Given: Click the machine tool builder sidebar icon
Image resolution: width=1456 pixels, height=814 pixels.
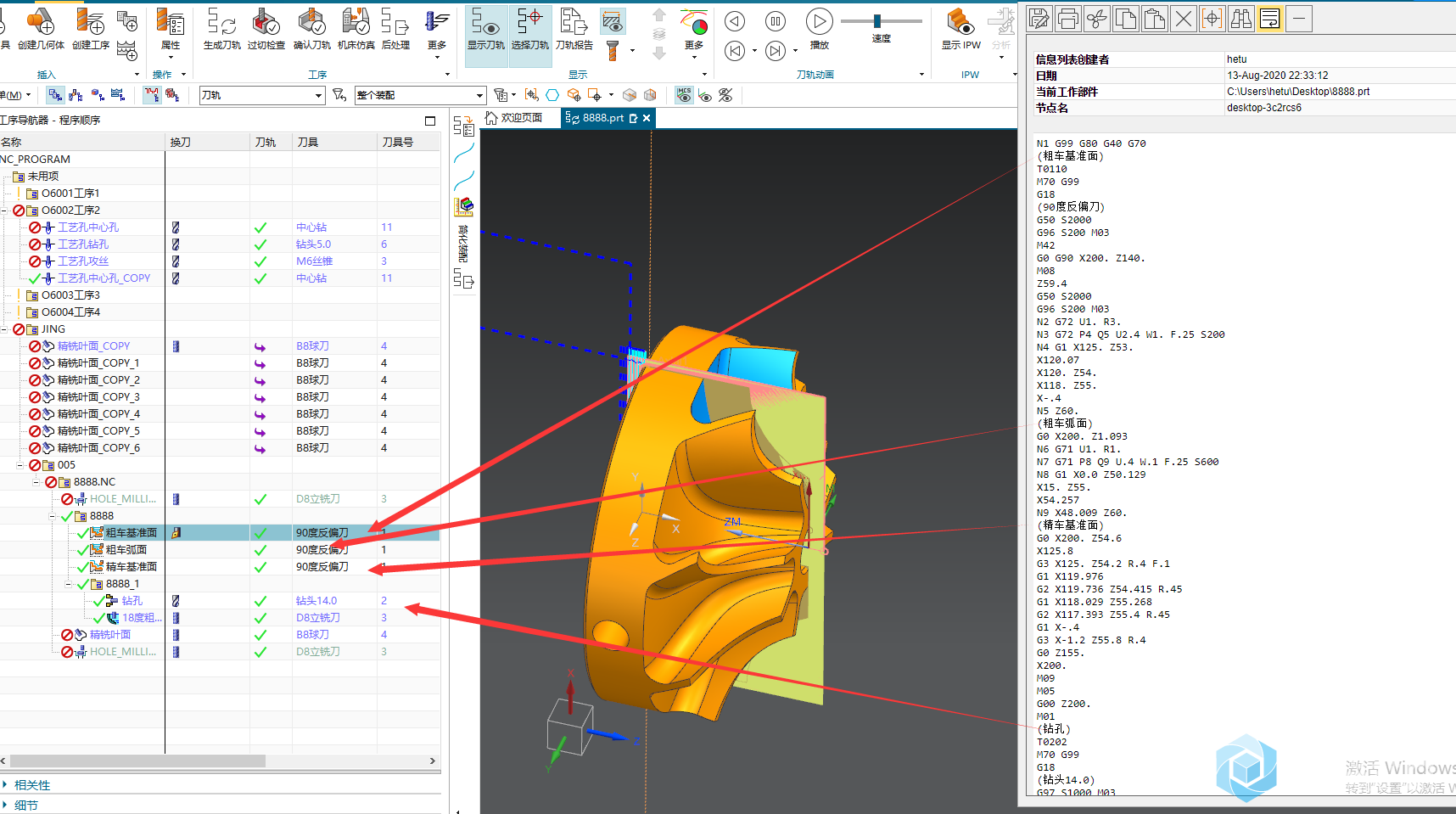Looking at the screenshot, I should (463, 206).
